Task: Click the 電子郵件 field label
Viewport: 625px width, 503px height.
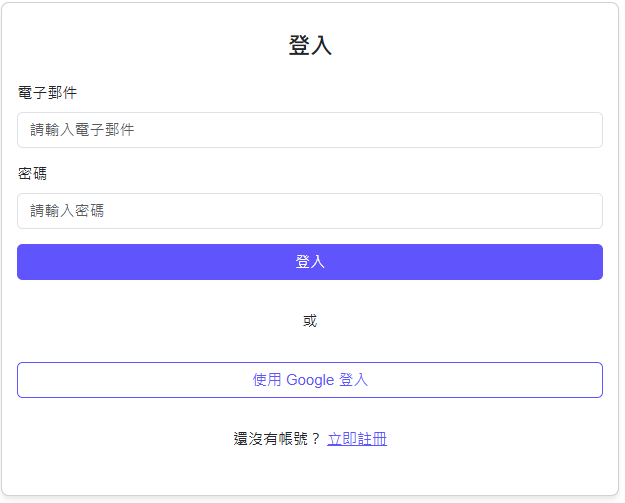Action: (47, 93)
